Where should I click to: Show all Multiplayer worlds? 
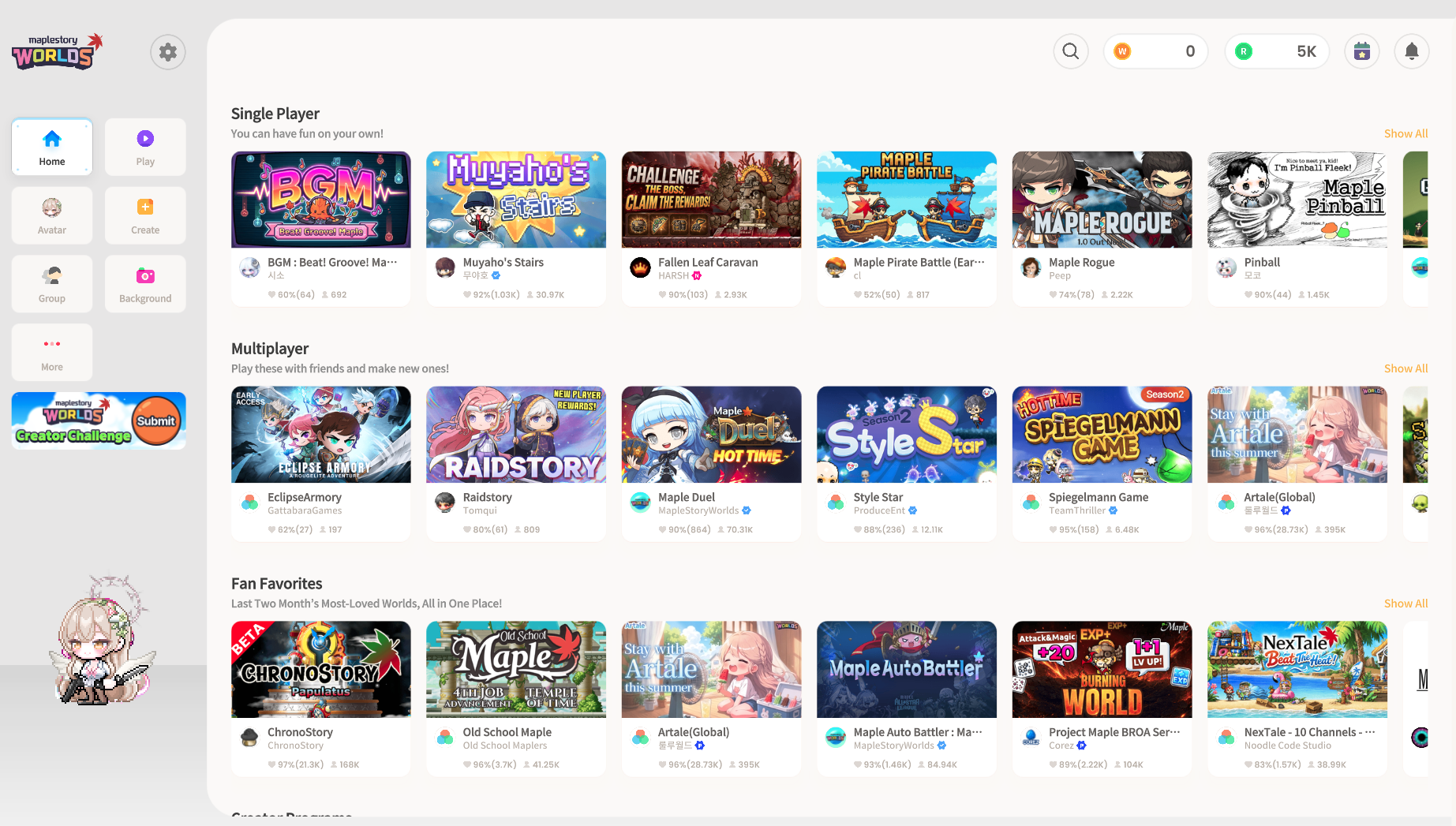(1405, 368)
